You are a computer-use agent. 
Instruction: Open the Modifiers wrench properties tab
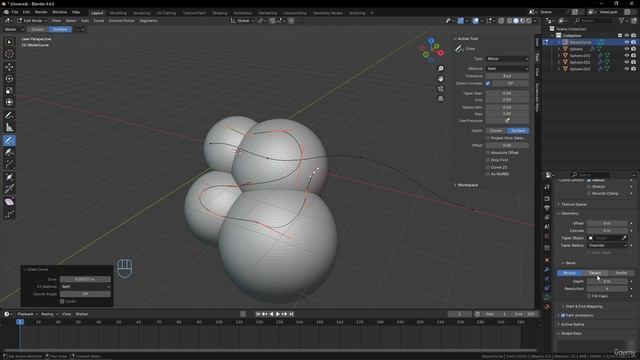pos(547,269)
